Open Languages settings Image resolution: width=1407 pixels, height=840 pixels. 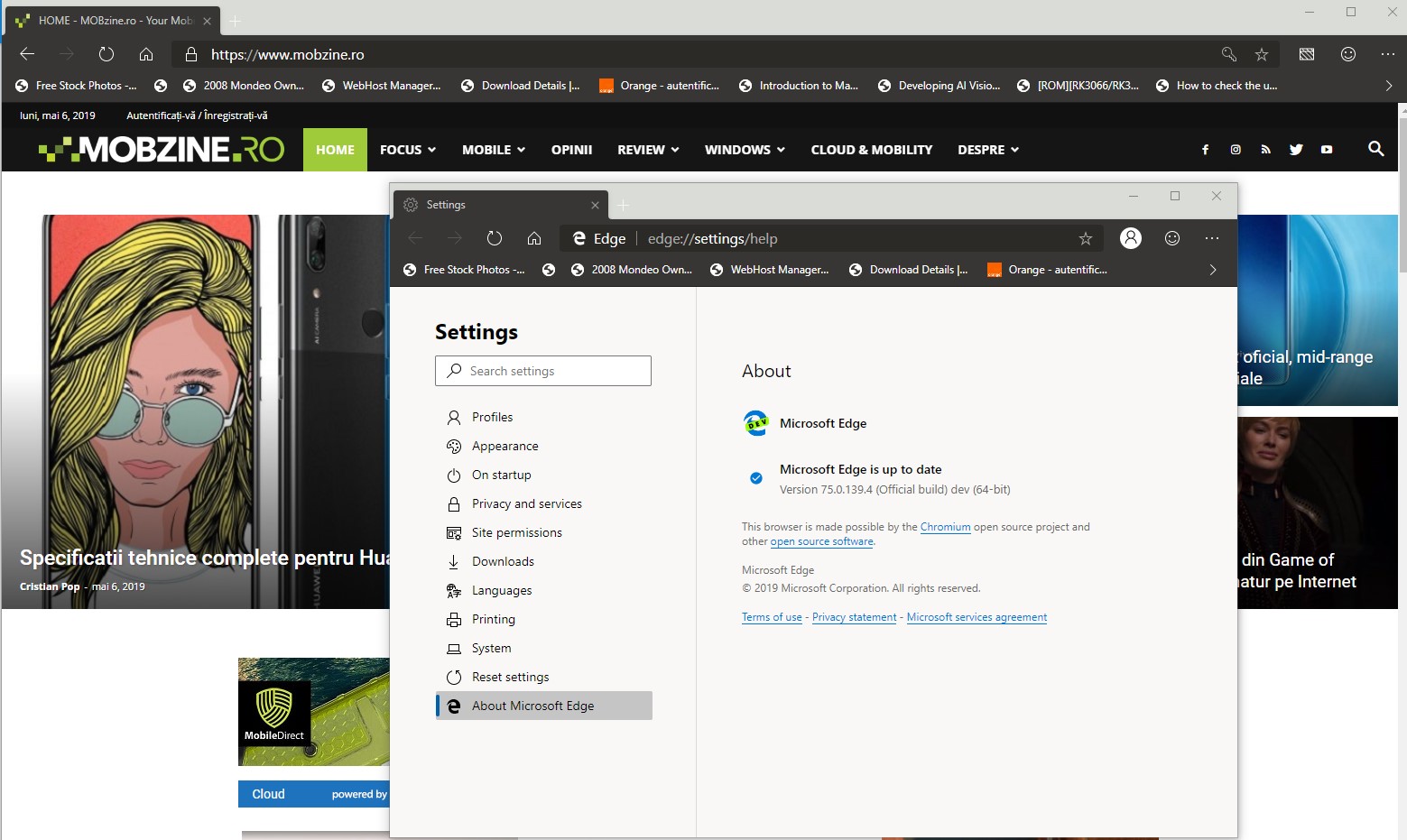[x=543, y=590]
